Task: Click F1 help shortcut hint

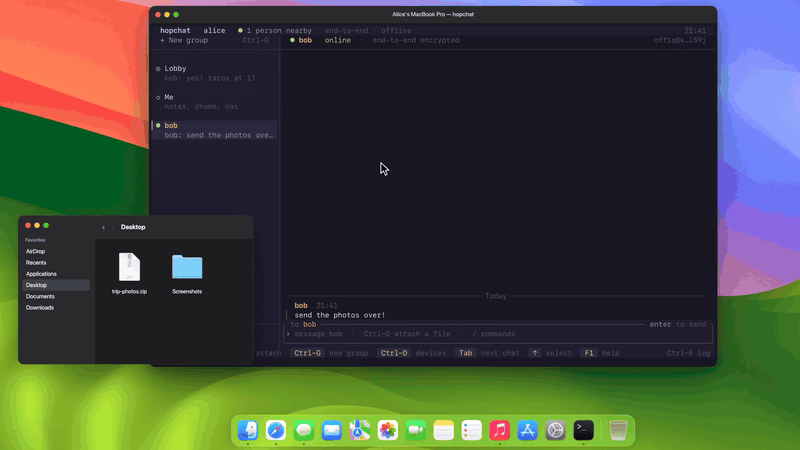Action: (x=599, y=353)
